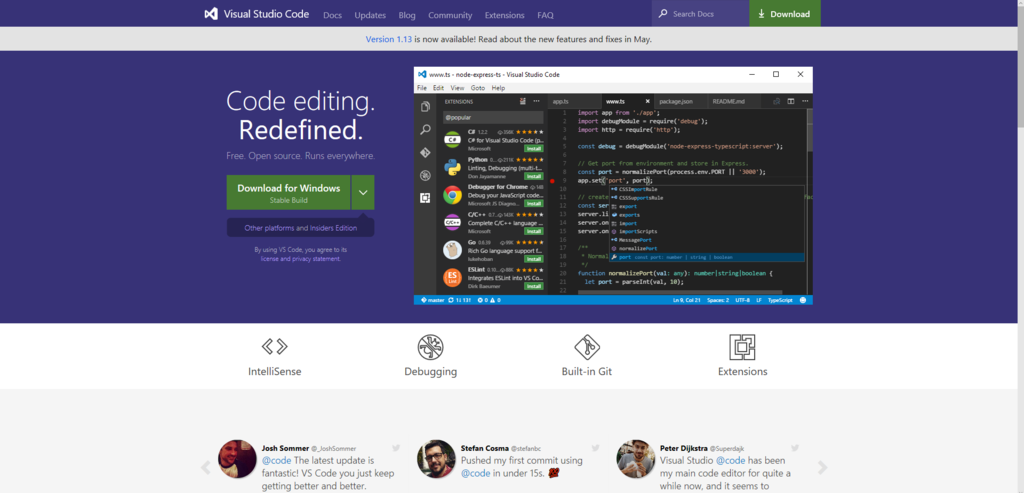Open the Docs page from the top navigation

pyautogui.click(x=332, y=15)
